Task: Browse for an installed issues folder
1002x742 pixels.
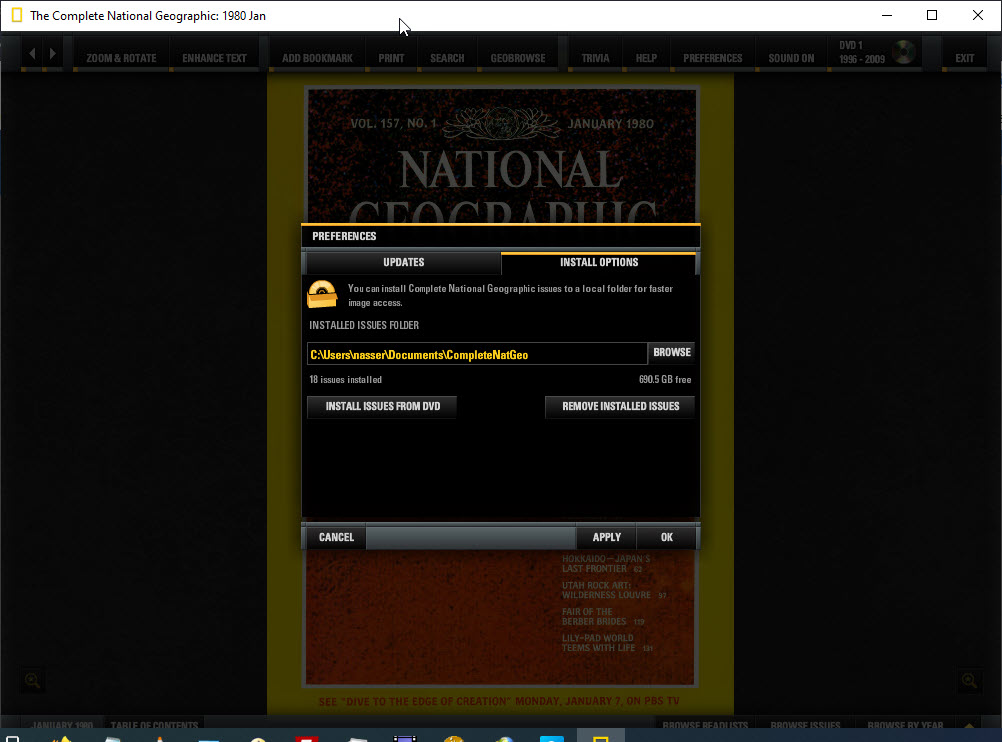Action: (672, 353)
